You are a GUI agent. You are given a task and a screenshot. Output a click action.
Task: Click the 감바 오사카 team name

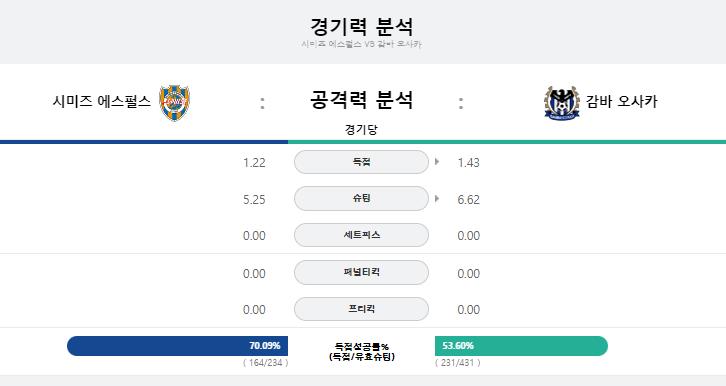pos(622,101)
